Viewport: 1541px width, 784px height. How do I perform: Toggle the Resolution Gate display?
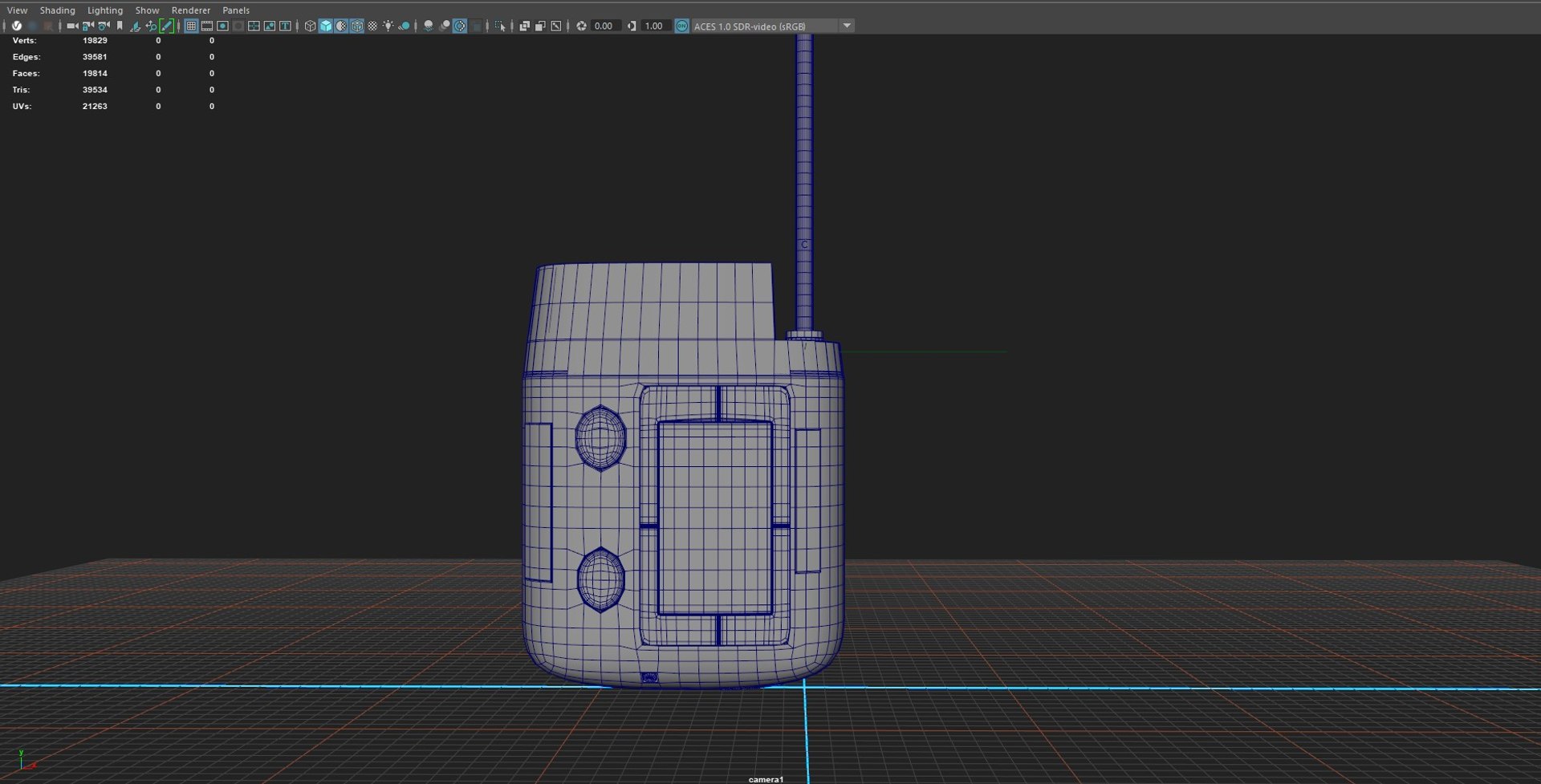[222, 26]
